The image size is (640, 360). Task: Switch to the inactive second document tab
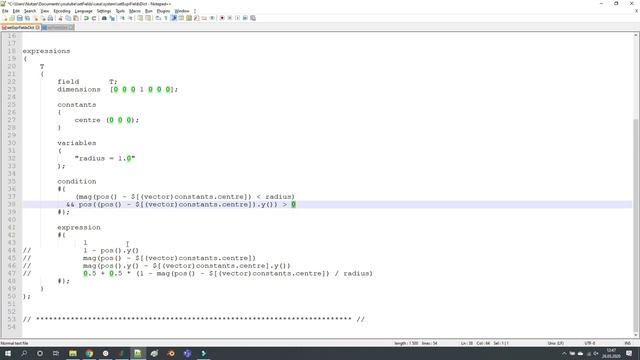[x=58, y=27]
